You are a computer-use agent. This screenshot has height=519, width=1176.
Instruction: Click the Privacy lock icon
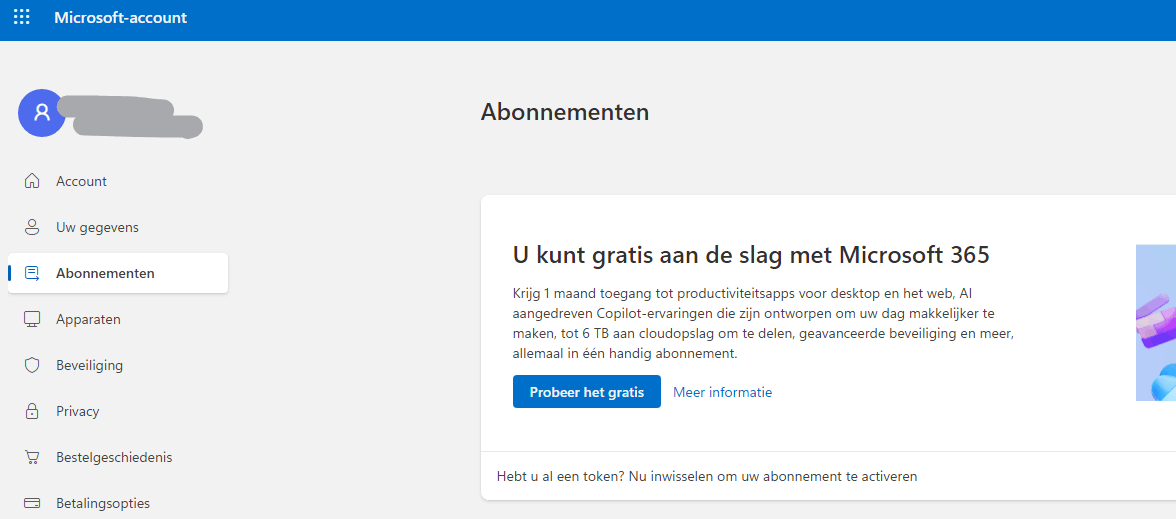pos(32,411)
